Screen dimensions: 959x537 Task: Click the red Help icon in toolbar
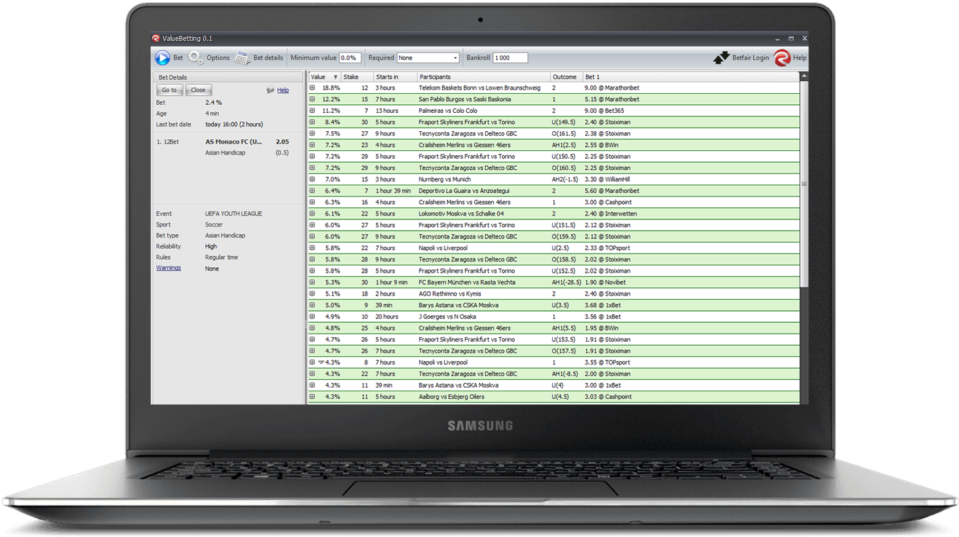(782, 58)
